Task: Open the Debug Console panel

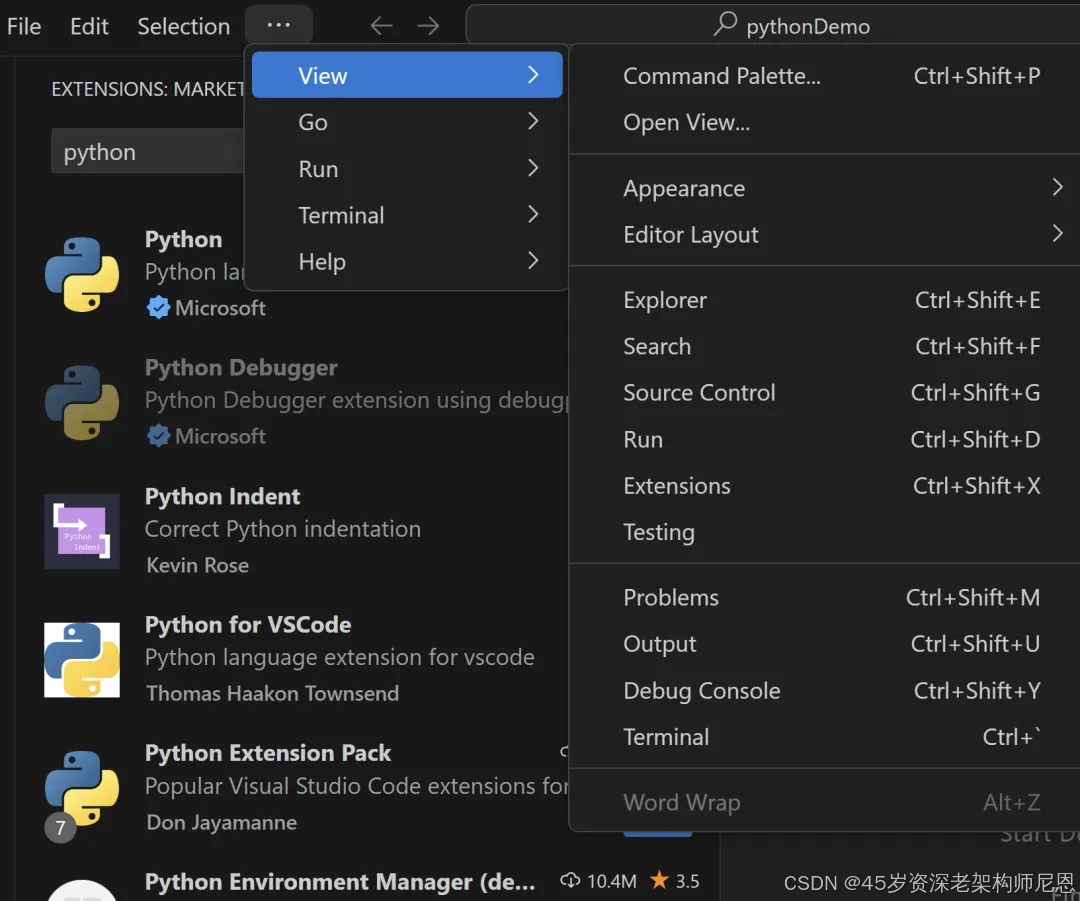Action: point(827,690)
